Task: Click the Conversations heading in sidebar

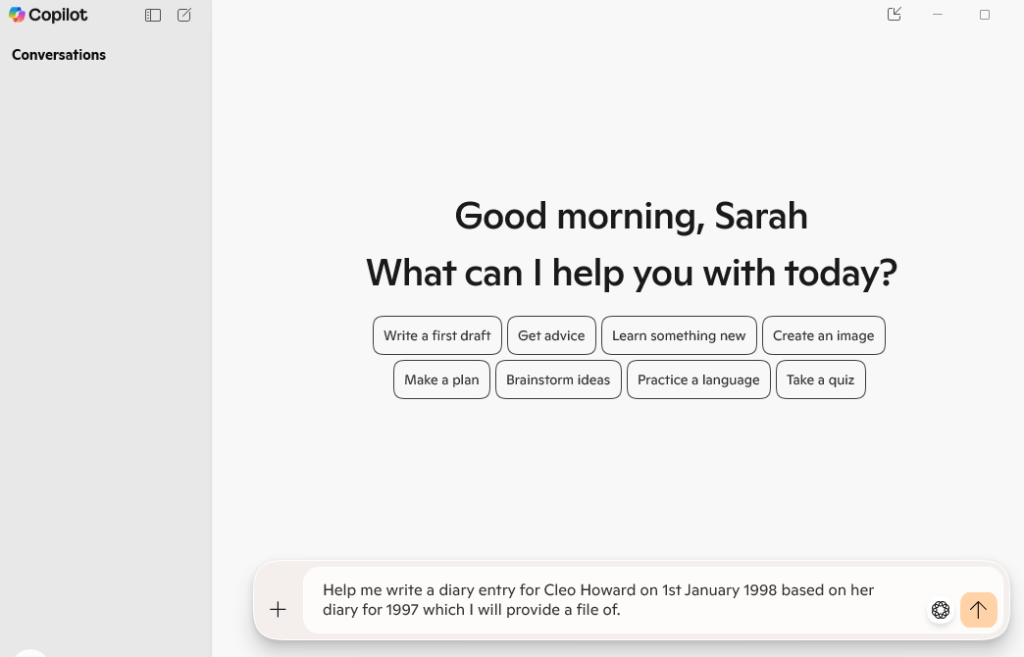Action: pyautogui.click(x=59, y=55)
